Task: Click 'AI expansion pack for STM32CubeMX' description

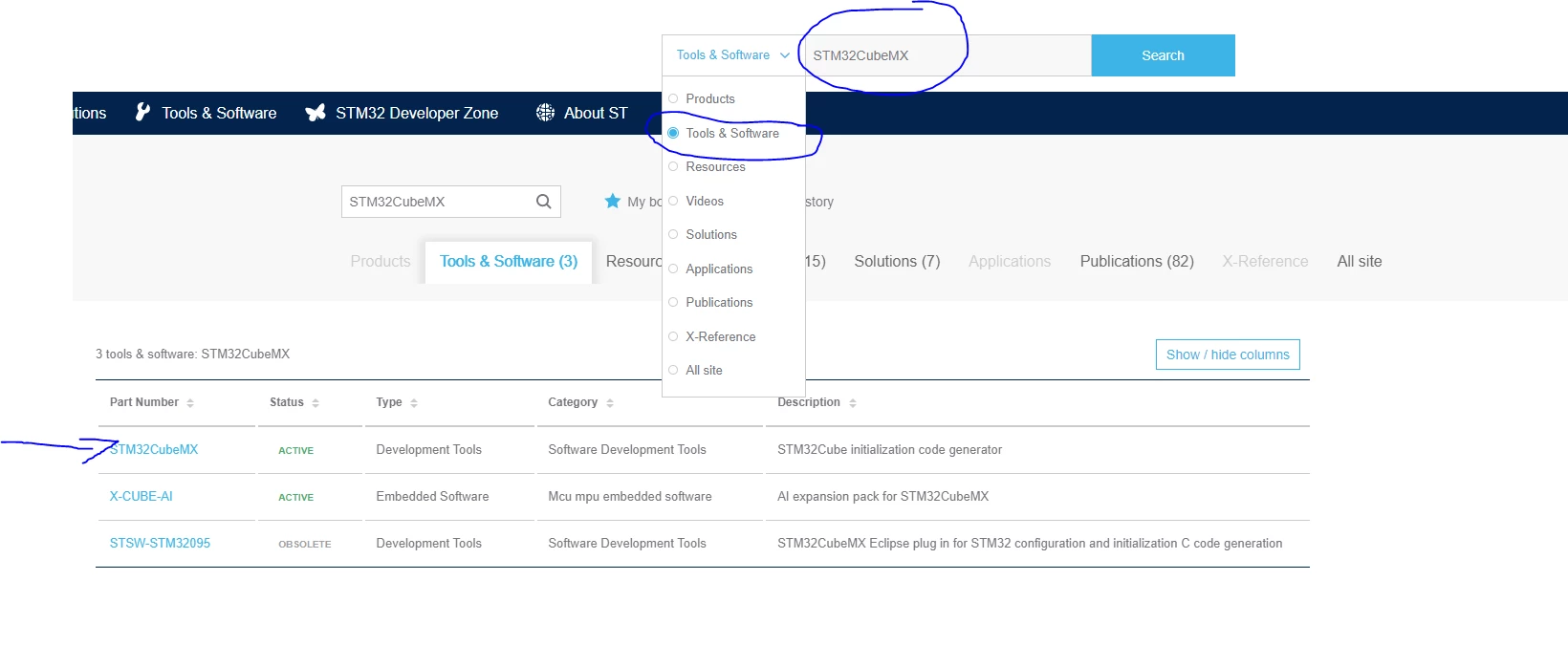Action: pos(883,496)
